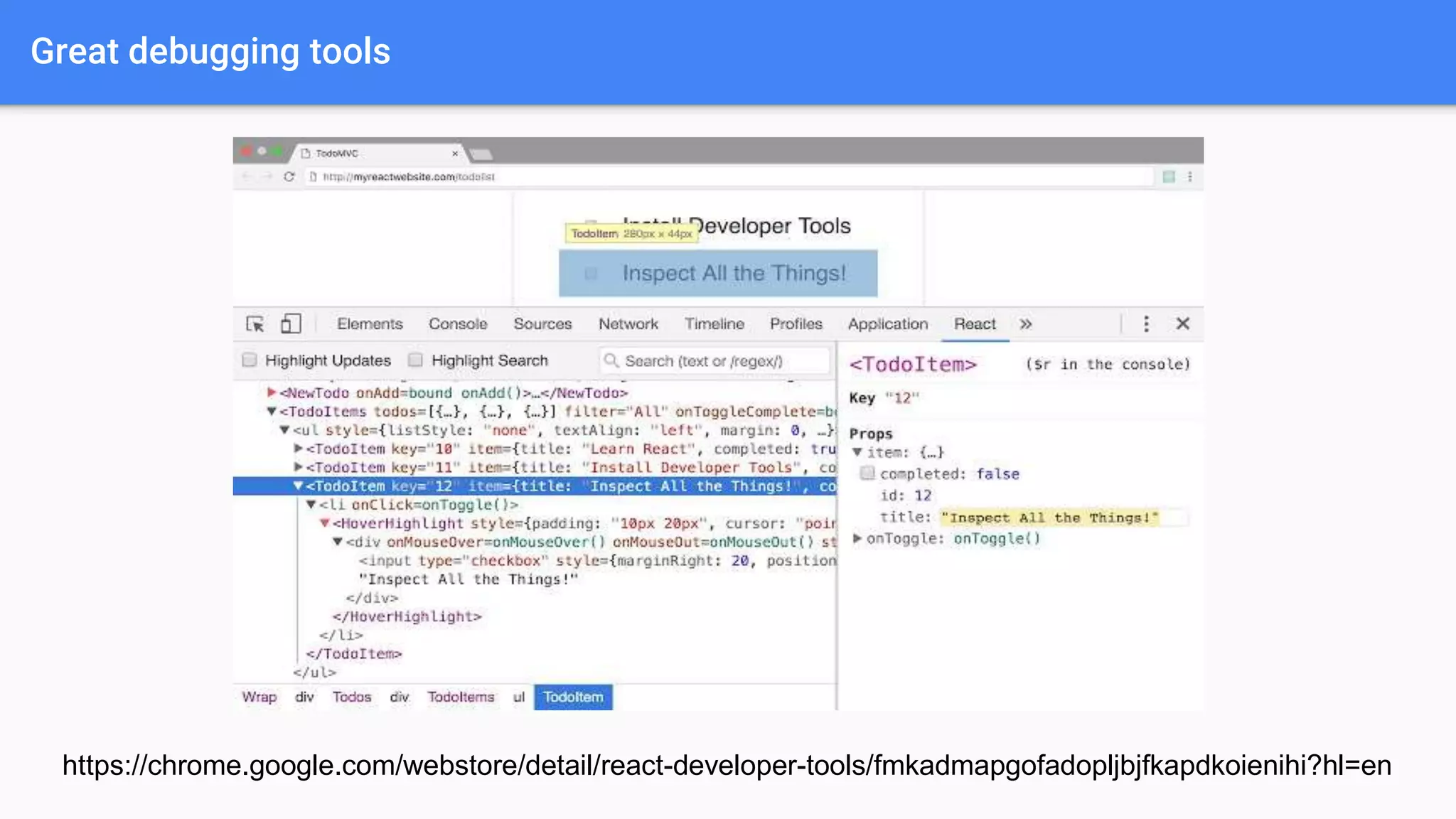Open the Sources tab

pos(542,324)
